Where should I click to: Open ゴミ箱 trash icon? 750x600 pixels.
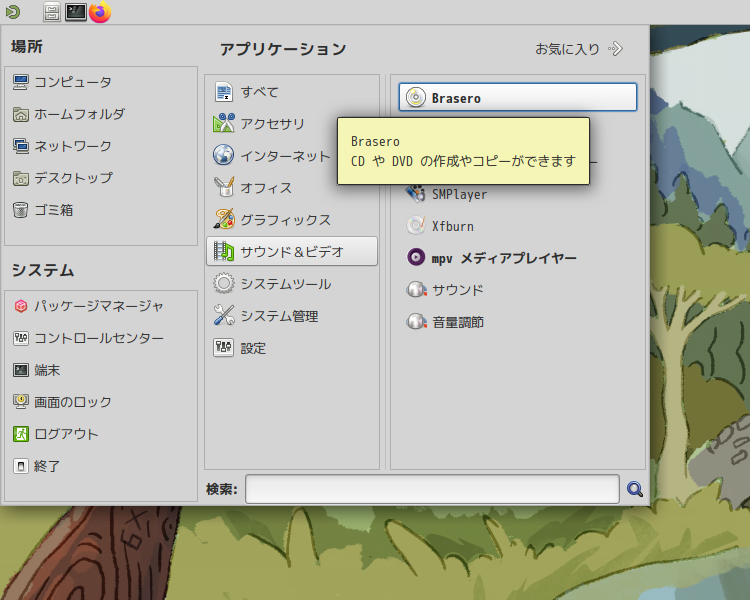[21, 210]
